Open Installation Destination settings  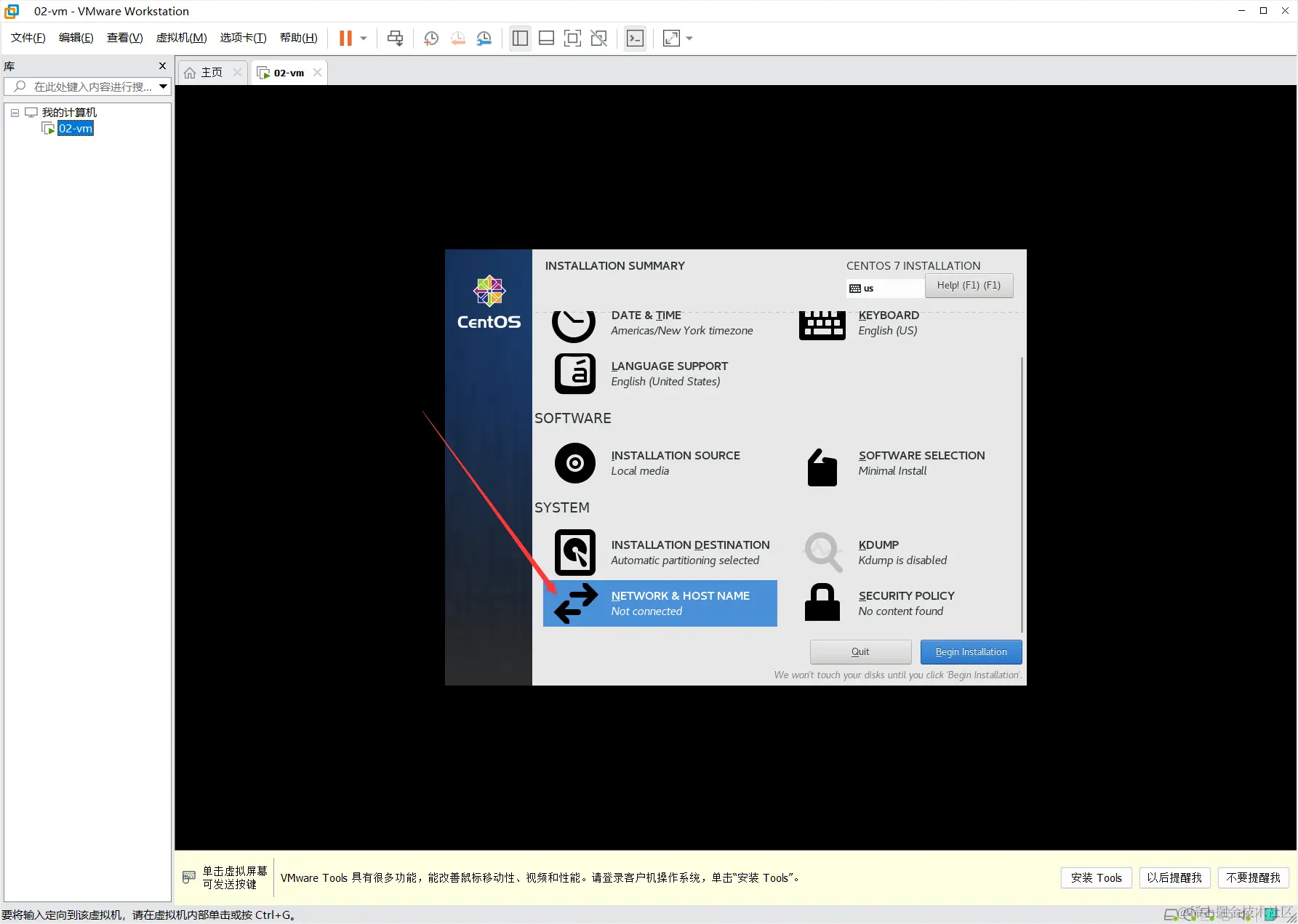click(660, 553)
